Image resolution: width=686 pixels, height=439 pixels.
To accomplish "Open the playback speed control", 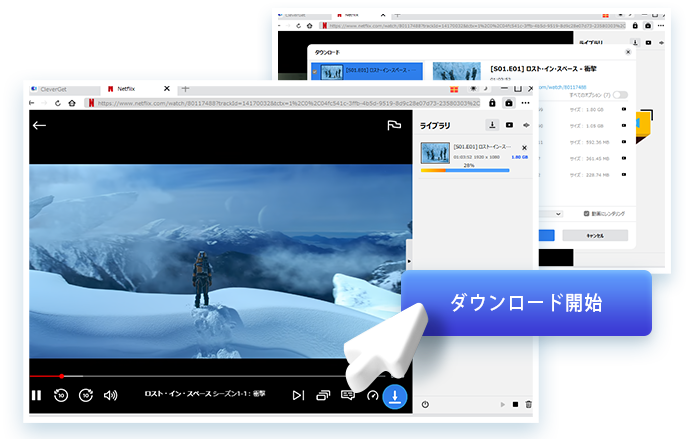I will click(372, 396).
